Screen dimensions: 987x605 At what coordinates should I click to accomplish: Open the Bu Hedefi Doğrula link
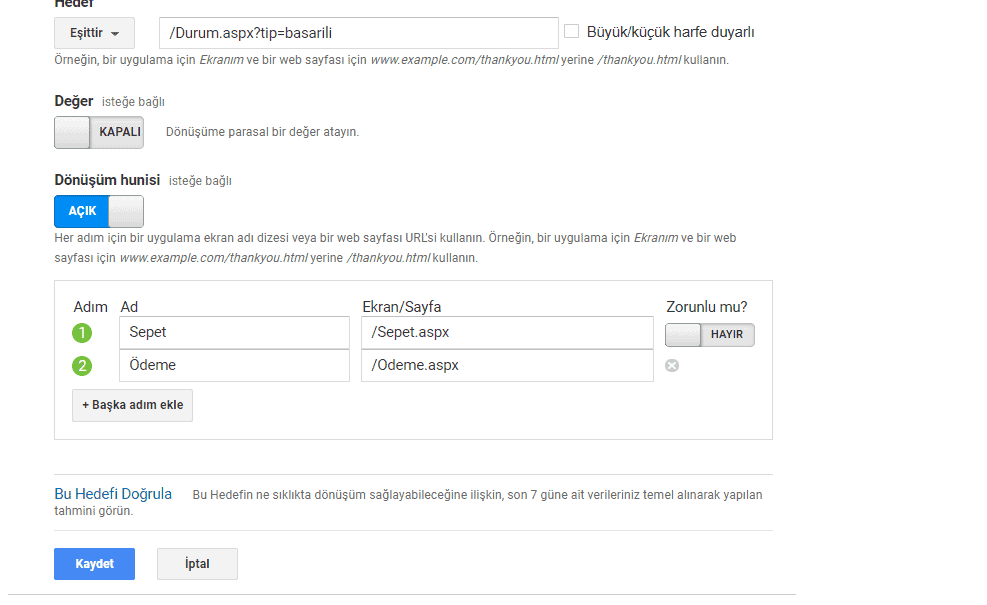(x=113, y=494)
